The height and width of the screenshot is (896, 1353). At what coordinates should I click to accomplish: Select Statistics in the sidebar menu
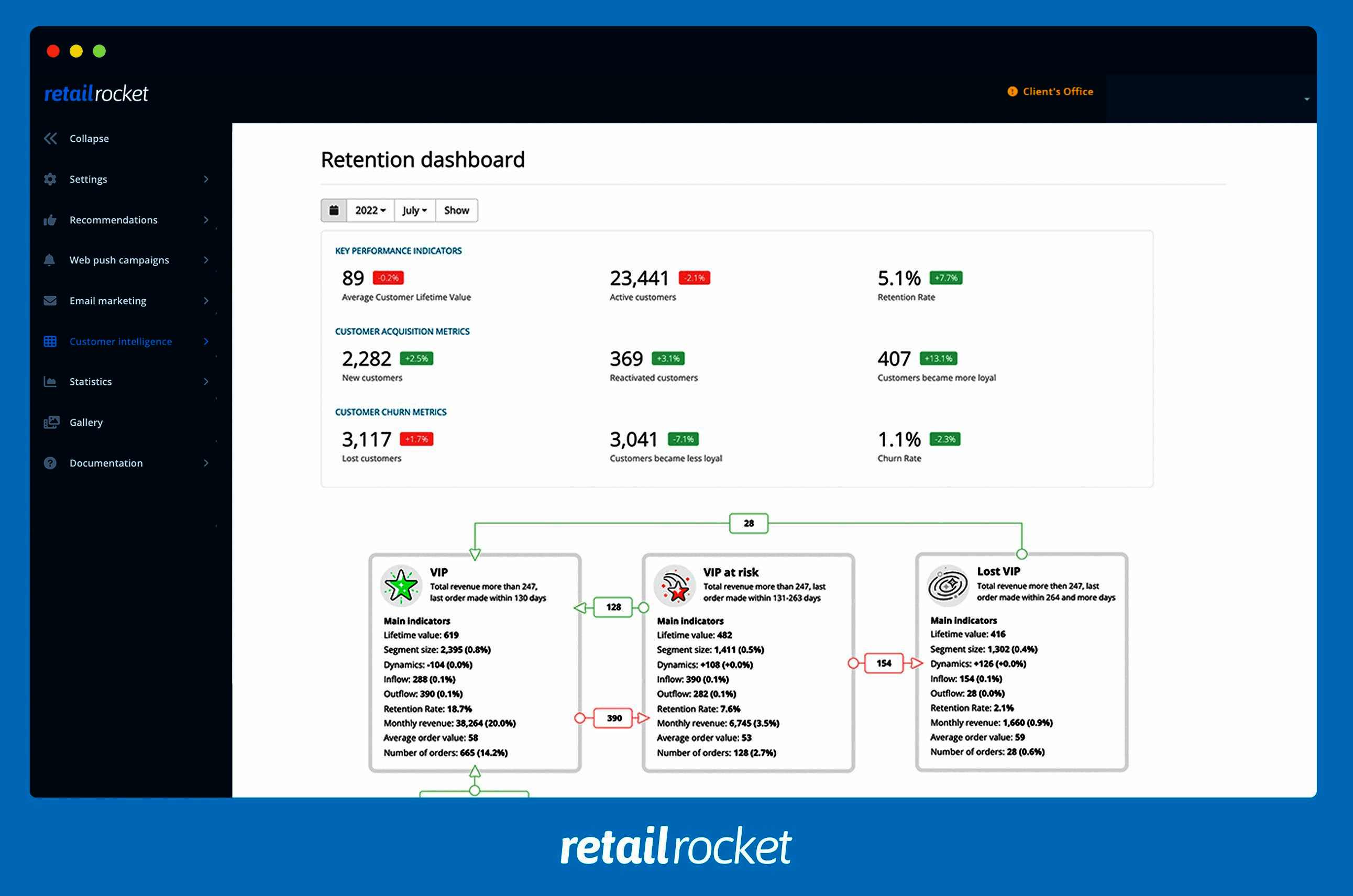[x=90, y=382]
